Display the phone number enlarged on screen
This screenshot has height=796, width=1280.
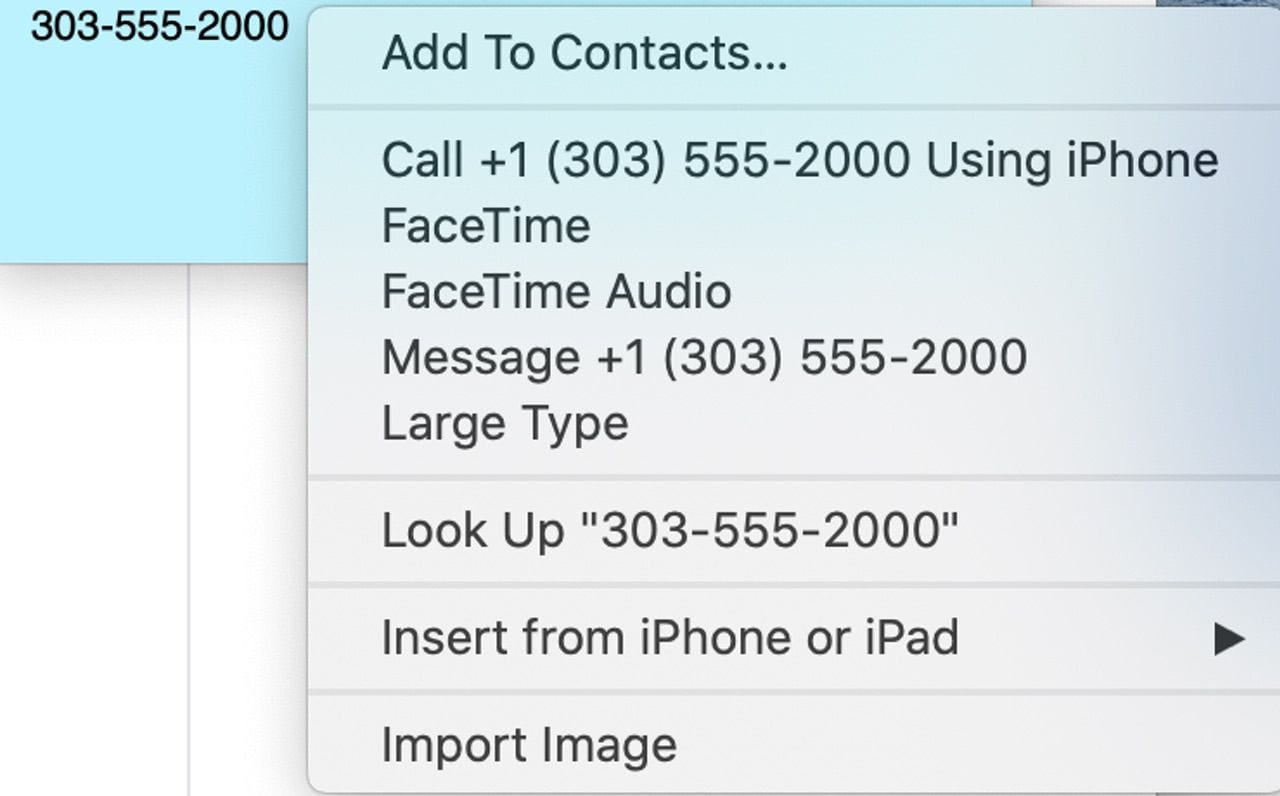coord(505,424)
